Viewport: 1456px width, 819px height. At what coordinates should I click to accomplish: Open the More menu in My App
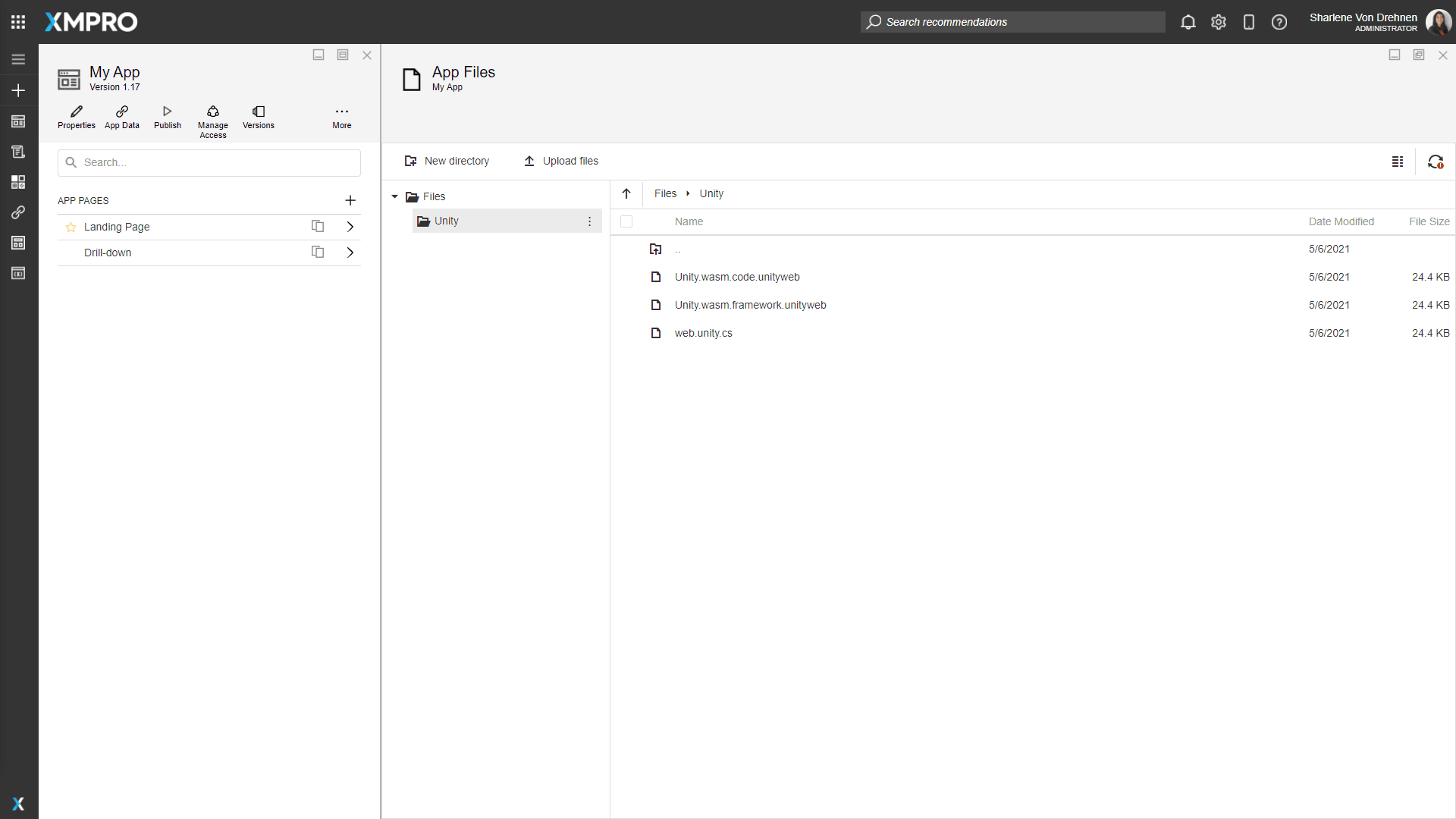click(x=342, y=117)
